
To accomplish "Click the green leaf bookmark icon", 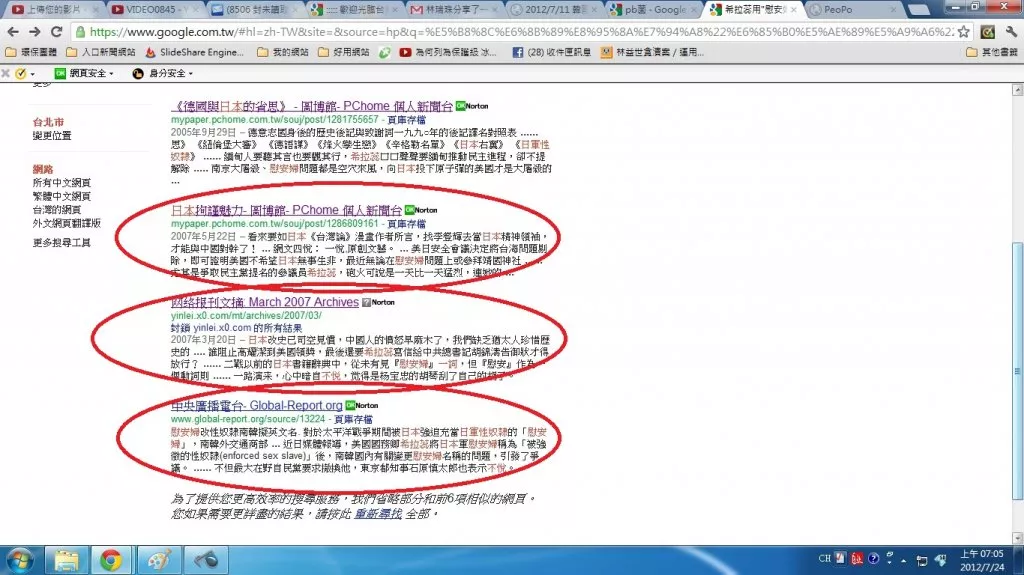I will [385, 52].
